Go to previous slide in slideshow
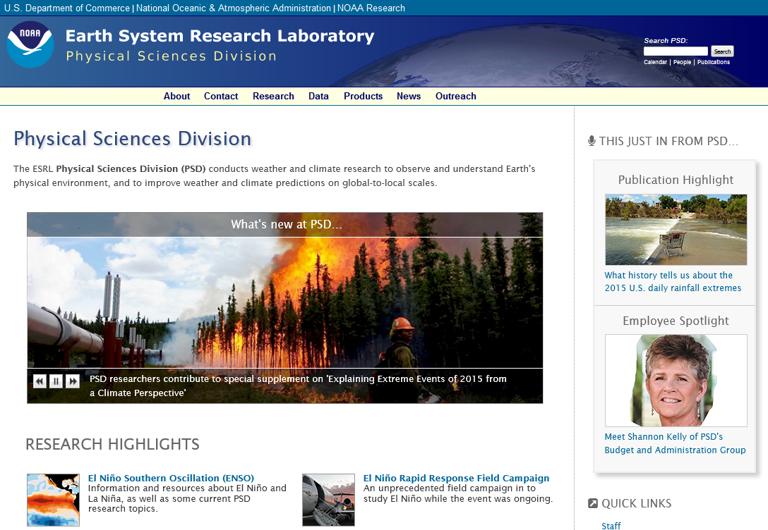The height and width of the screenshot is (530, 768). point(40,381)
